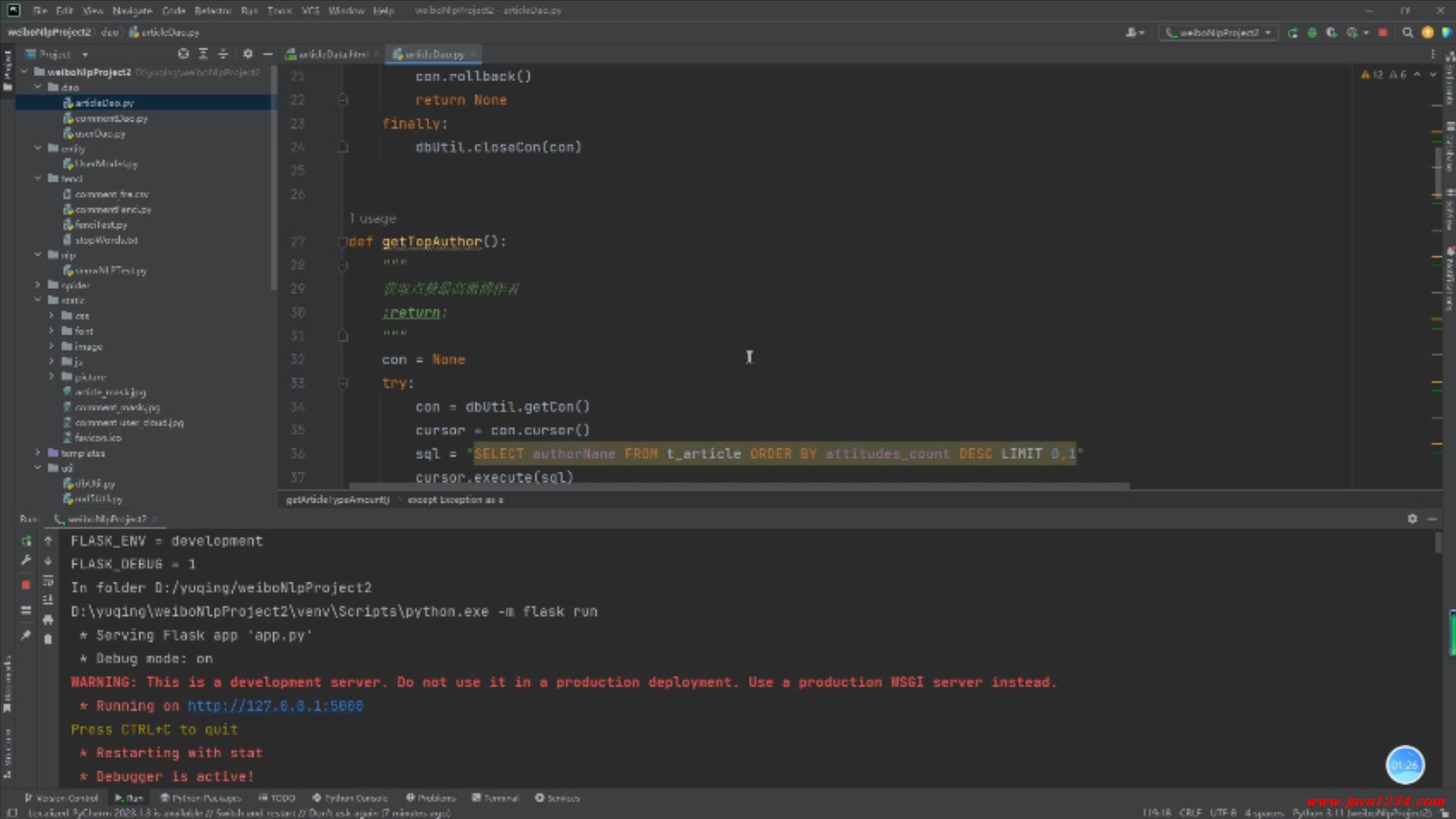Pin the Run tab with pin icon

pyautogui.click(x=26, y=635)
